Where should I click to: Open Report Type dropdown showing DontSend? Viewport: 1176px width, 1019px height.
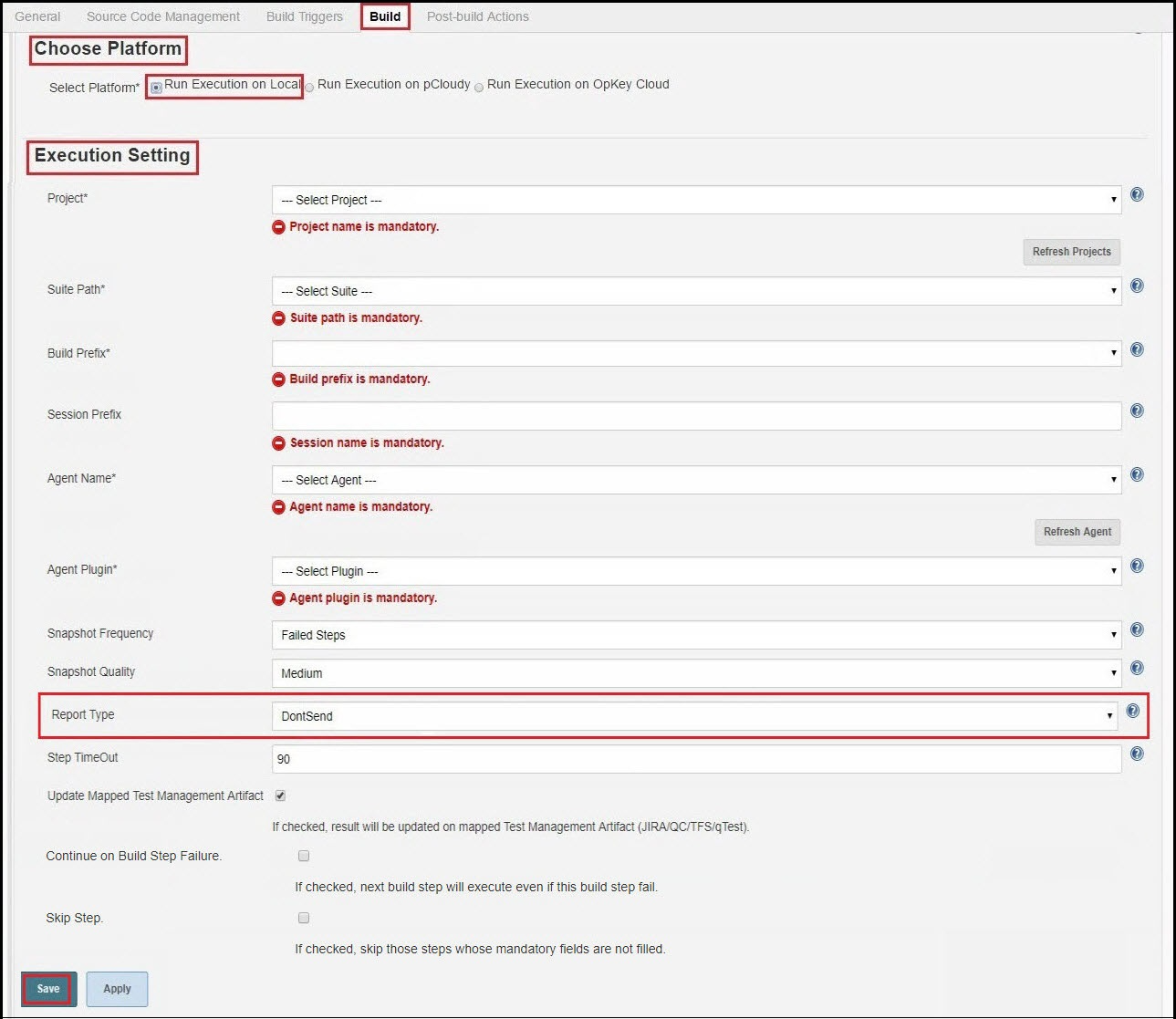click(694, 716)
